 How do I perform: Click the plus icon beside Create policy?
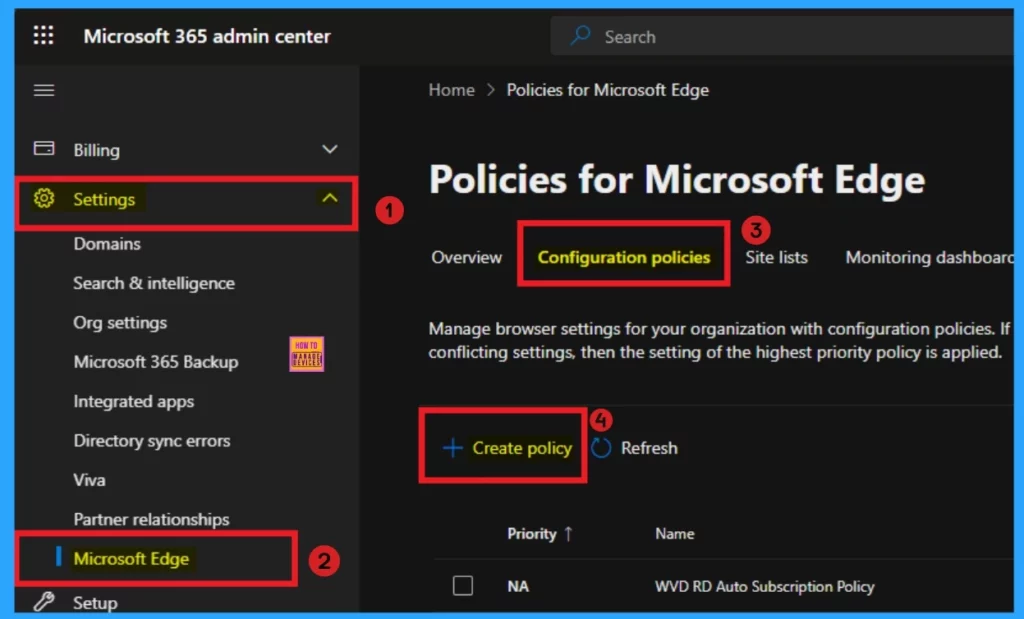[x=453, y=448]
